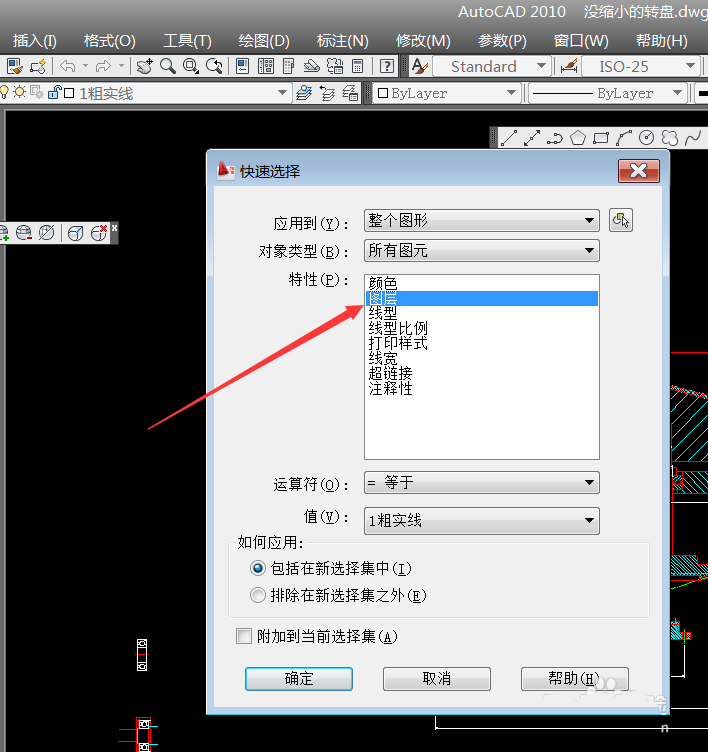This screenshot has width=708, height=752.
Task: Expand the layer dropdown showing 1粗实线
Action: (x=282, y=93)
